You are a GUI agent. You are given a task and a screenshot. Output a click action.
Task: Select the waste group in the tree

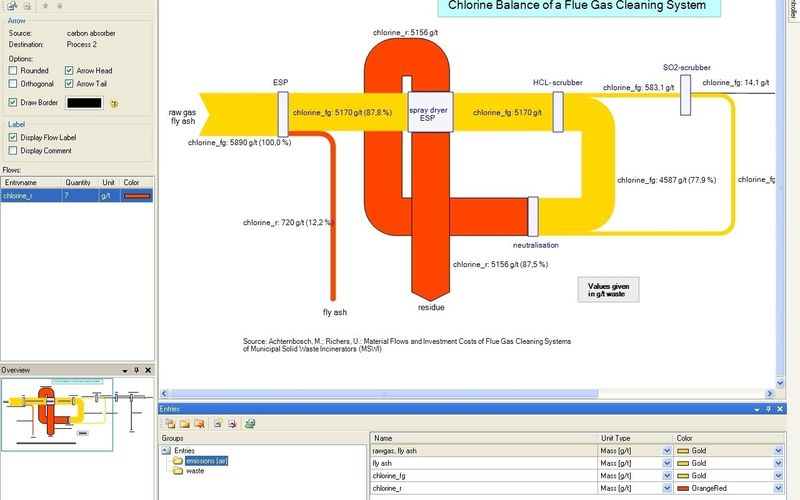coord(195,471)
